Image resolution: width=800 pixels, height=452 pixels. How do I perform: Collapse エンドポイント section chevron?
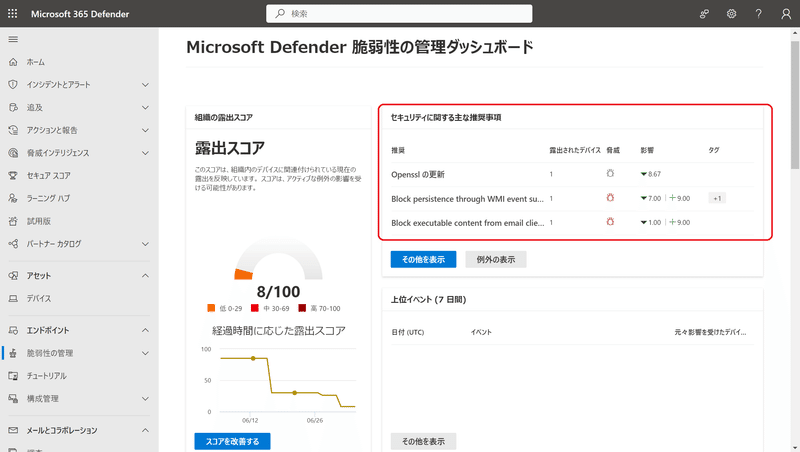[x=145, y=330]
